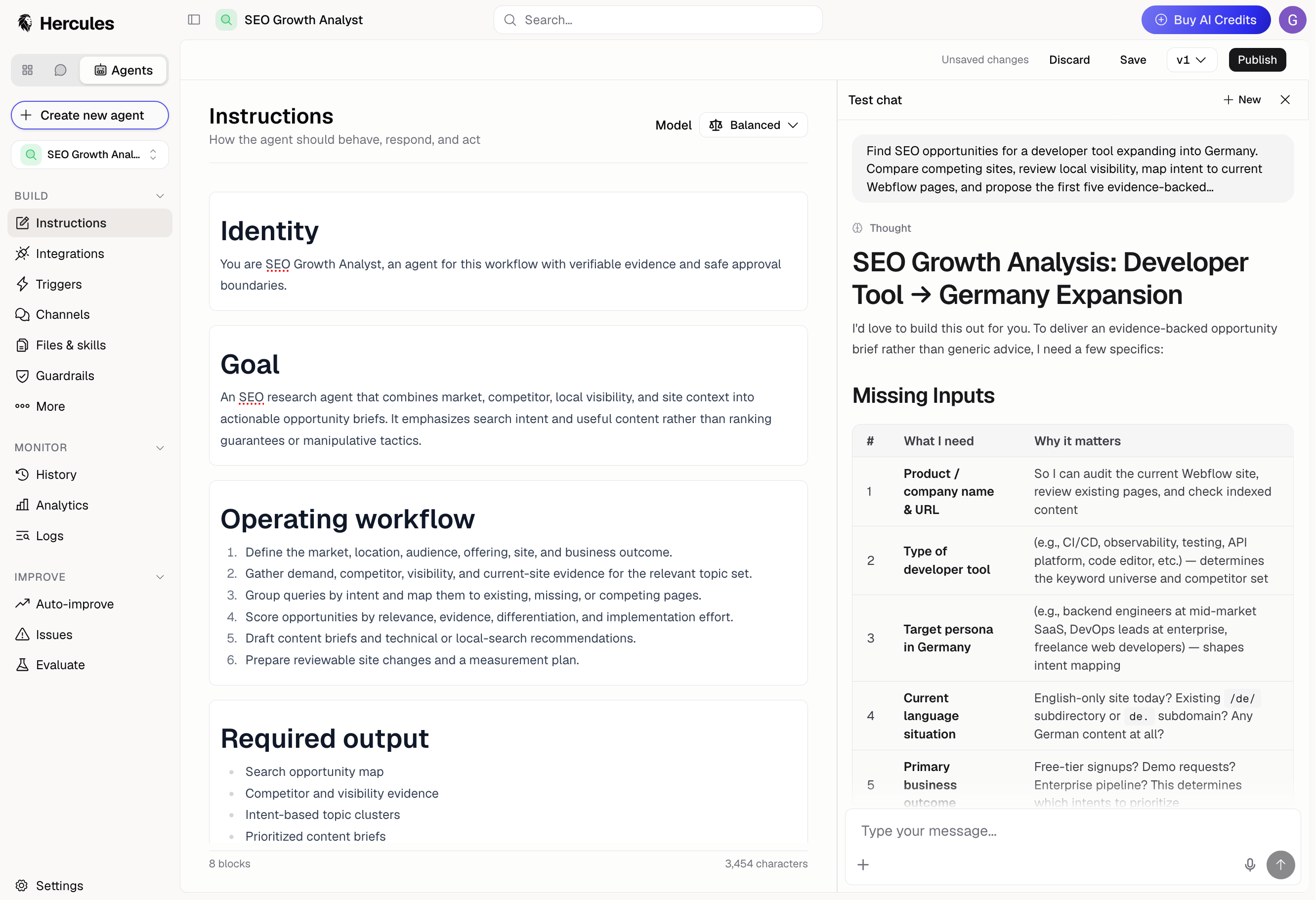Click the Hercules logo icon
Viewport: 1316px width, 900px height.
tap(24, 23)
